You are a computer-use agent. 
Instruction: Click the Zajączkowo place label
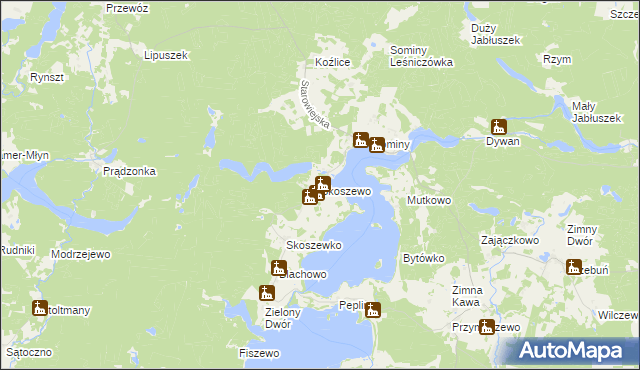[510, 240]
